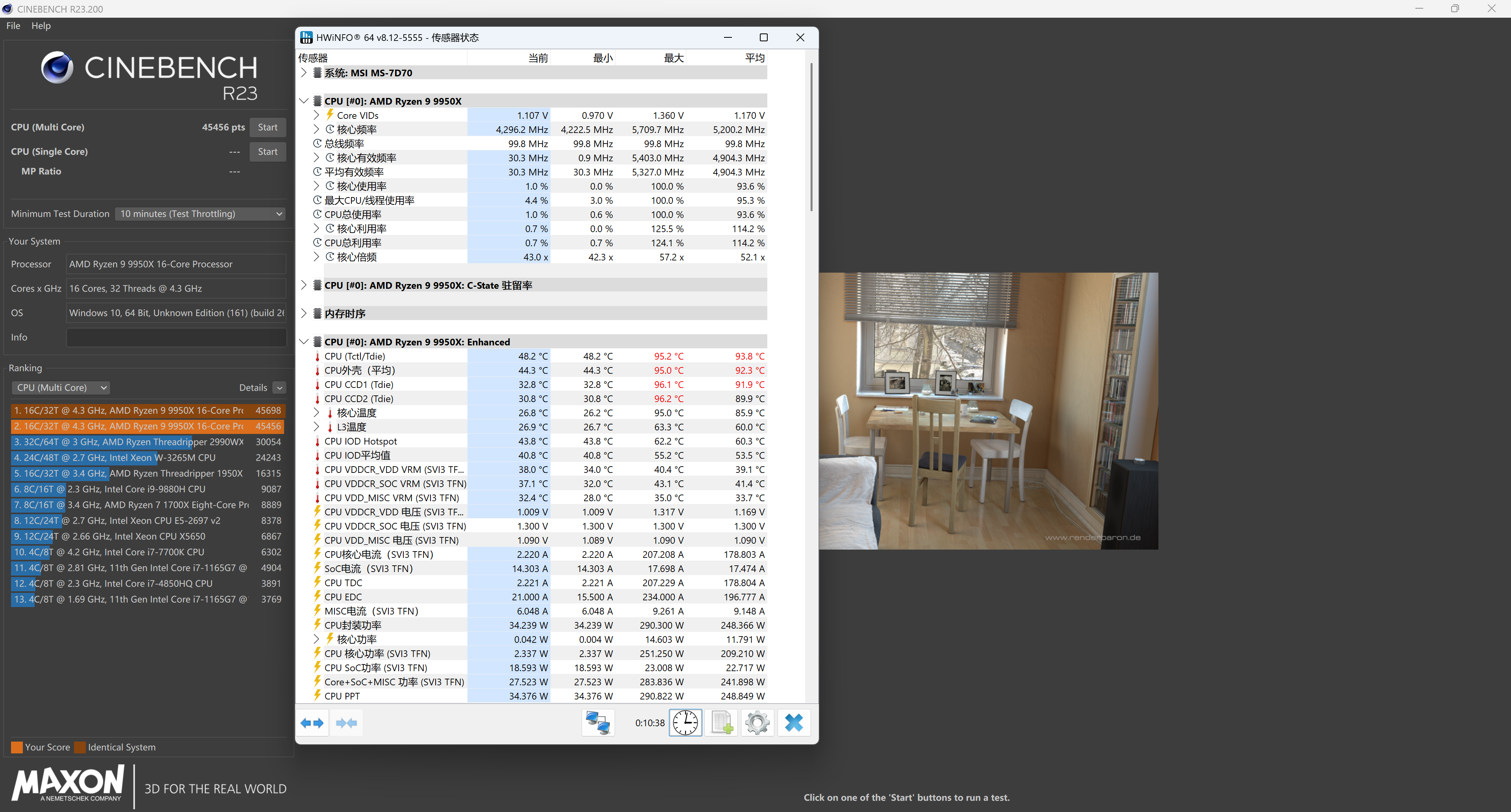
Task: Open HWiNFO sensor settings gear icon
Action: click(757, 723)
